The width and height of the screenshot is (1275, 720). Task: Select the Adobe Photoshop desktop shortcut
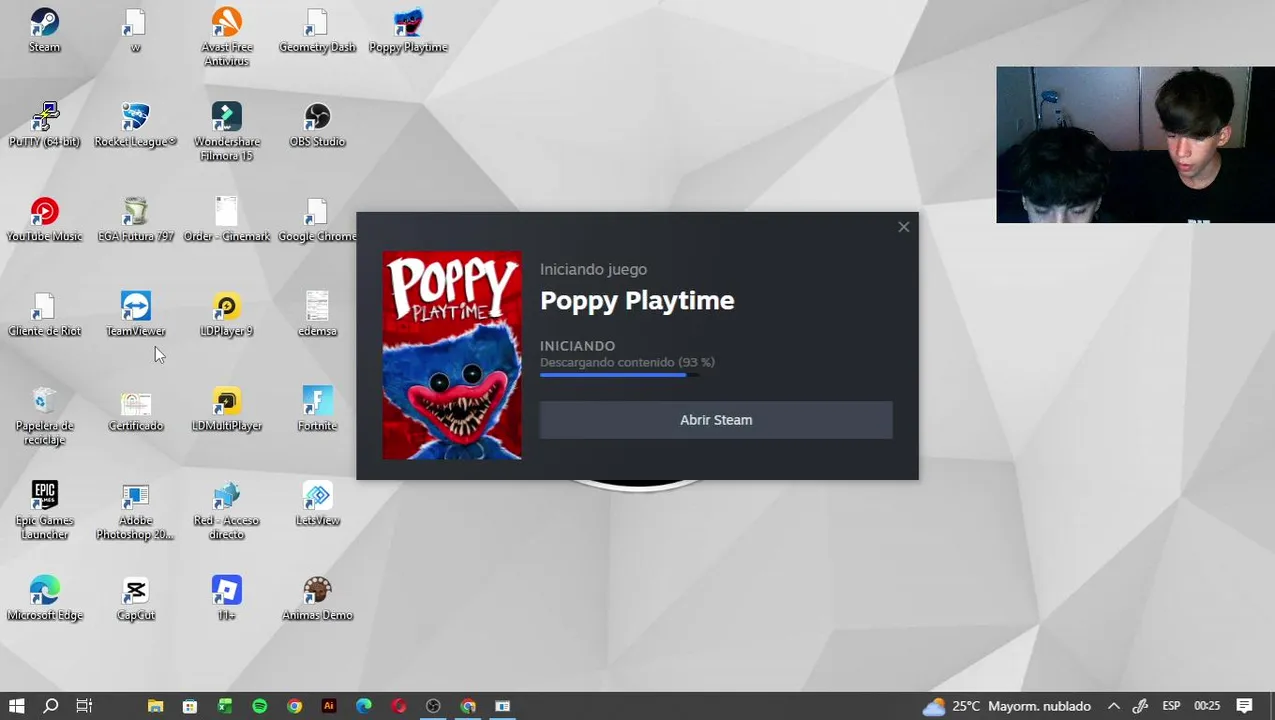[135, 511]
